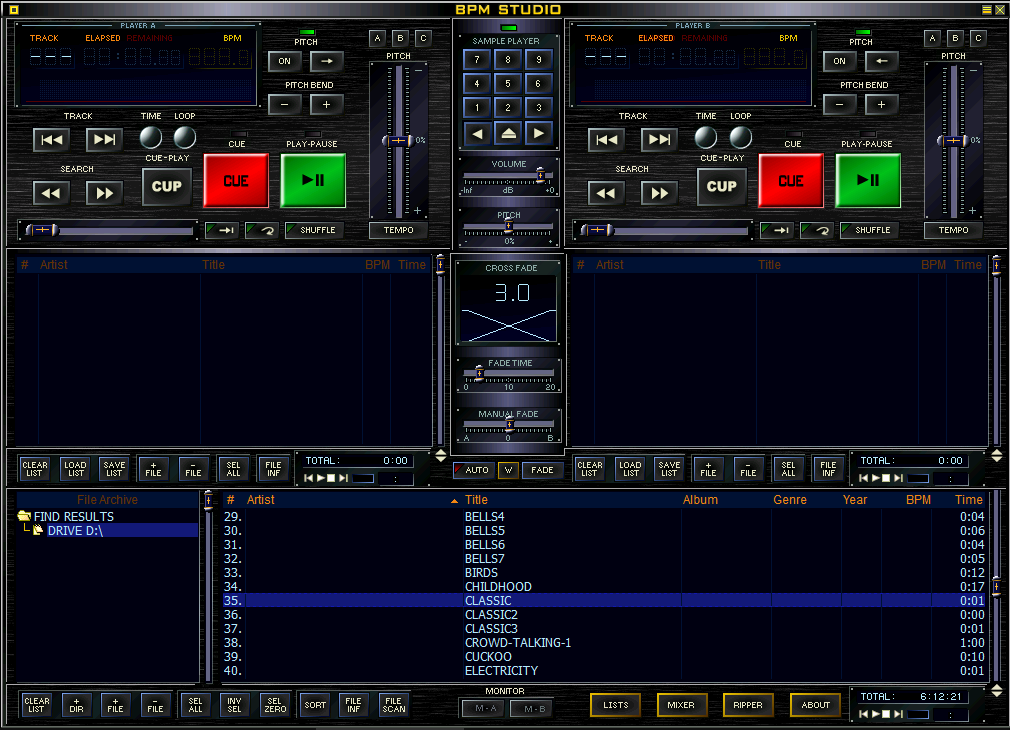Open the ABOUT panel
Viewport: 1010px width, 730px height.
click(x=815, y=705)
